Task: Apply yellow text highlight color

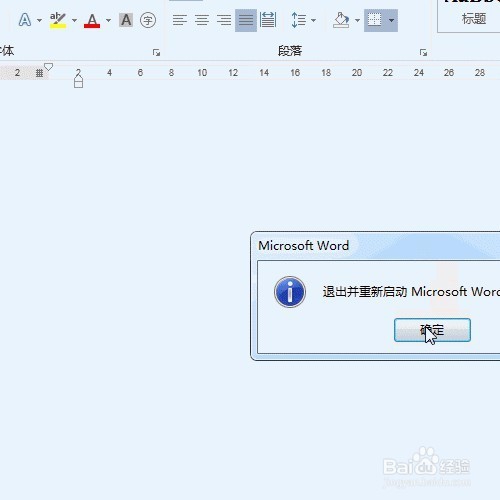Action: tap(58, 20)
